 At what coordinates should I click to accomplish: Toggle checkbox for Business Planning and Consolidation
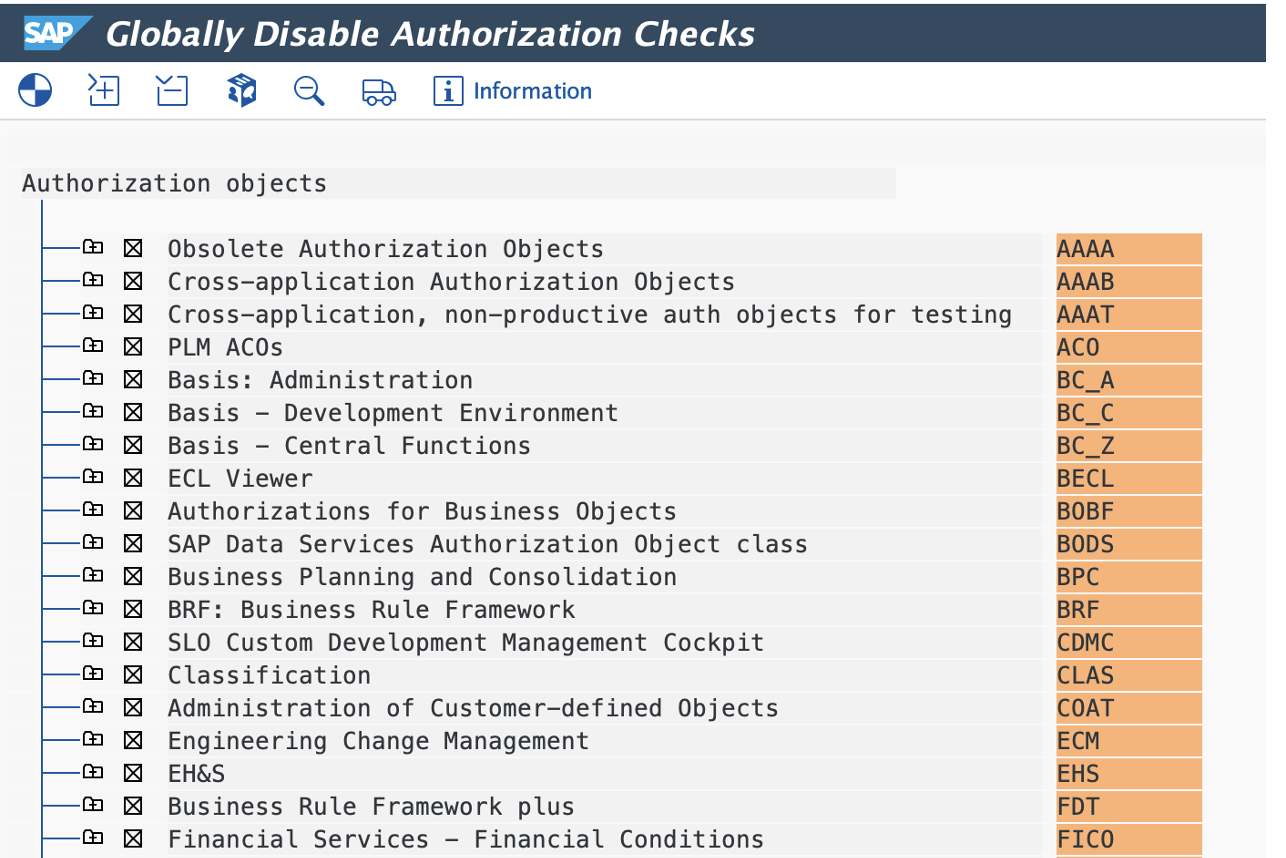(x=133, y=577)
